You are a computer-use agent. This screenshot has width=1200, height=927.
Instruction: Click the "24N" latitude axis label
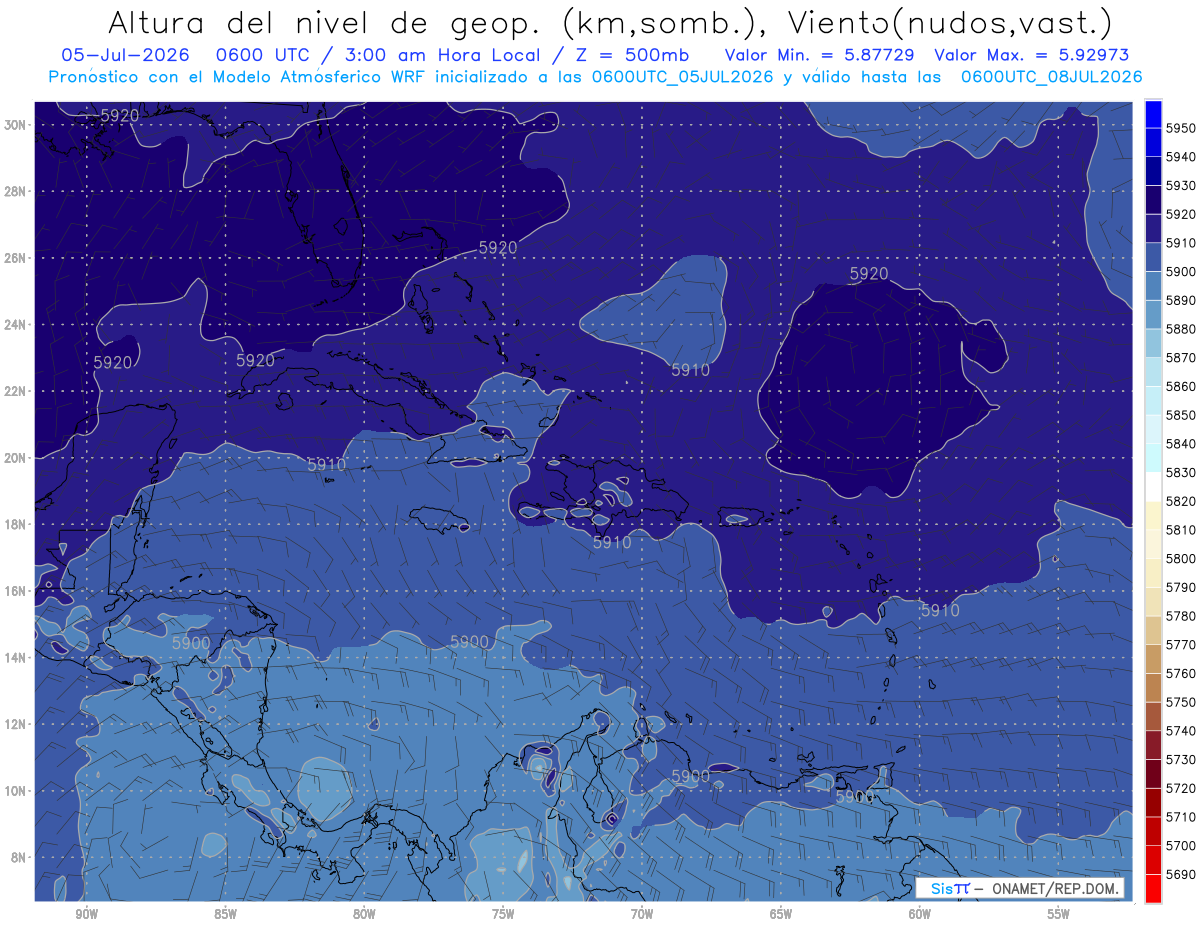coord(16,324)
